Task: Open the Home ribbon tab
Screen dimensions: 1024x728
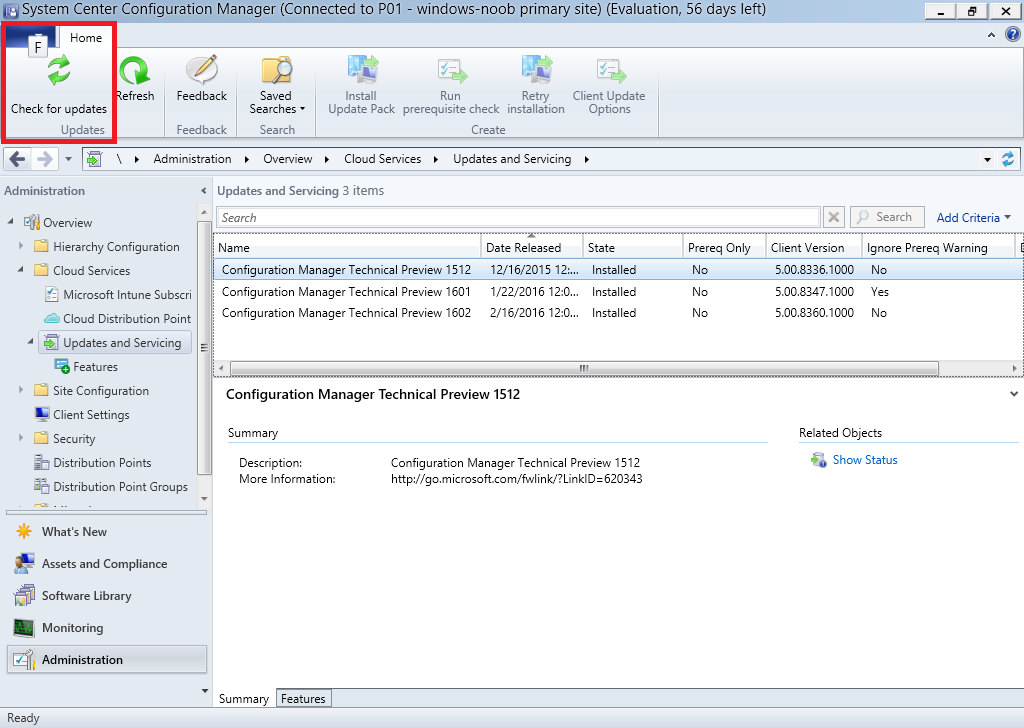Action: click(86, 38)
